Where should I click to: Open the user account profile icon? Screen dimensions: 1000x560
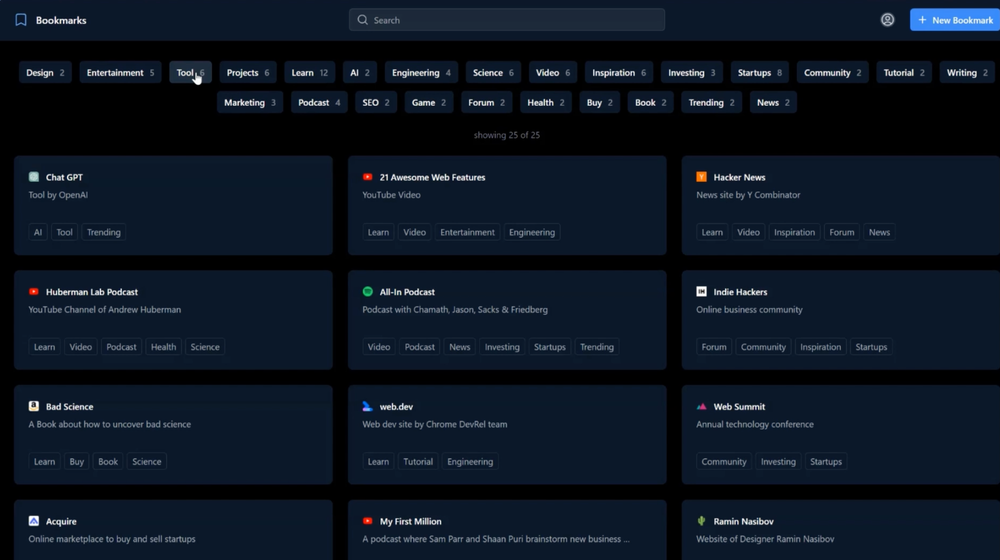(887, 20)
